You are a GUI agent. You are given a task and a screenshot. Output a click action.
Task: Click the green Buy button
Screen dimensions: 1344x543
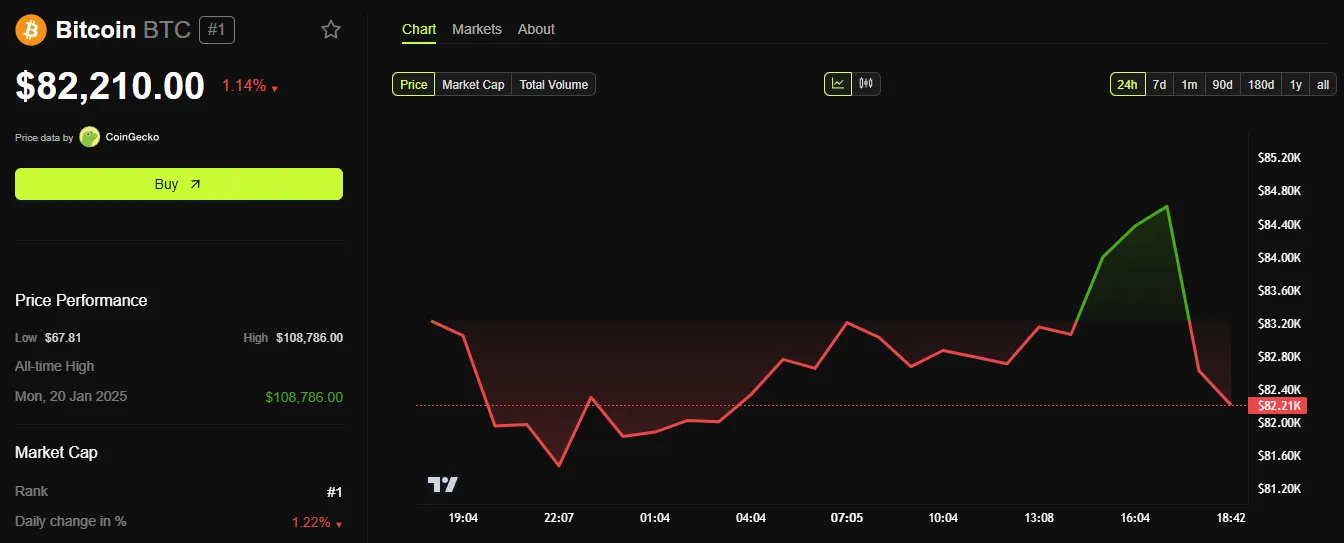(x=179, y=184)
